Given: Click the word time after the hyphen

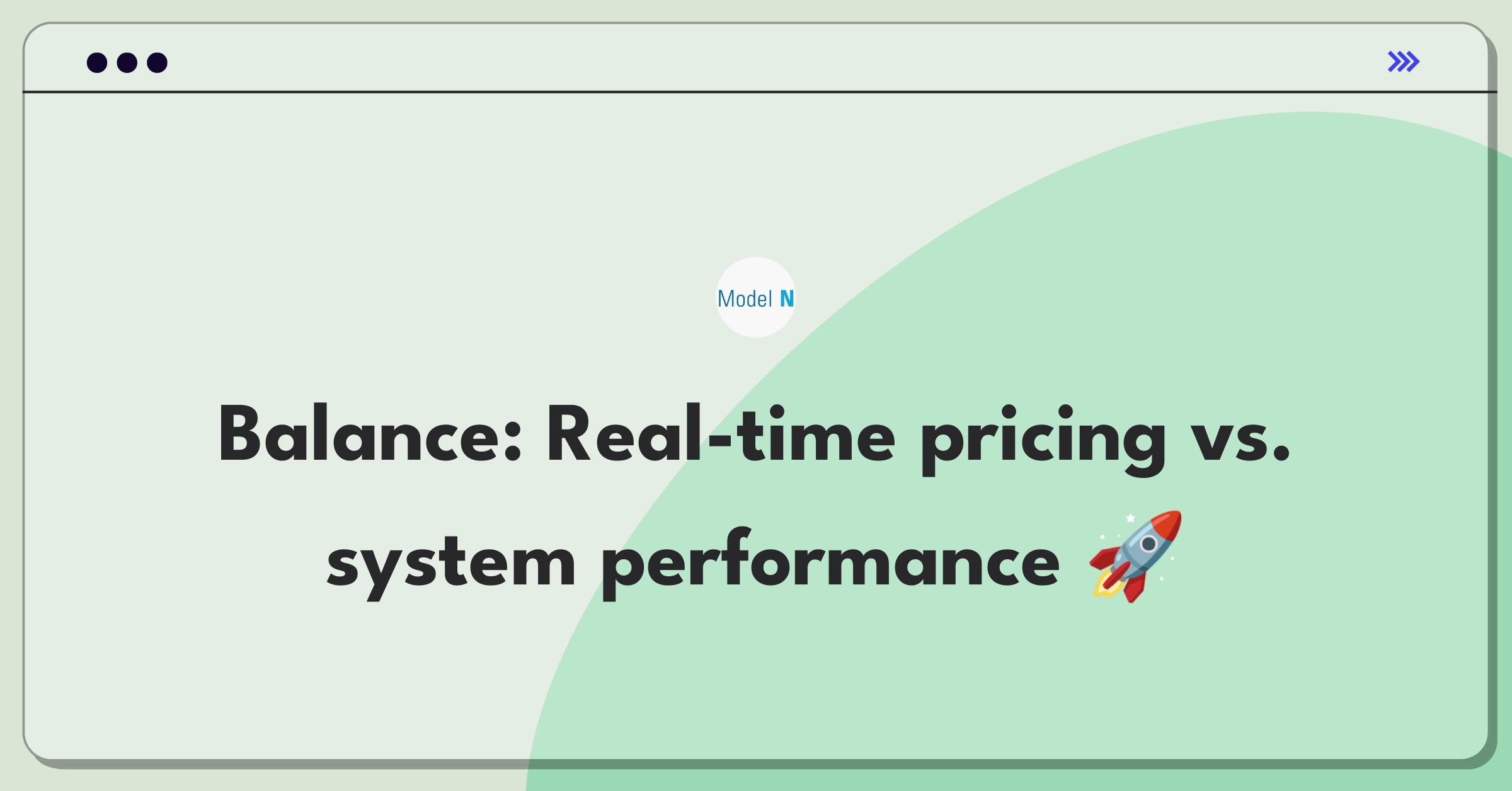Looking at the screenshot, I should point(815,435).
